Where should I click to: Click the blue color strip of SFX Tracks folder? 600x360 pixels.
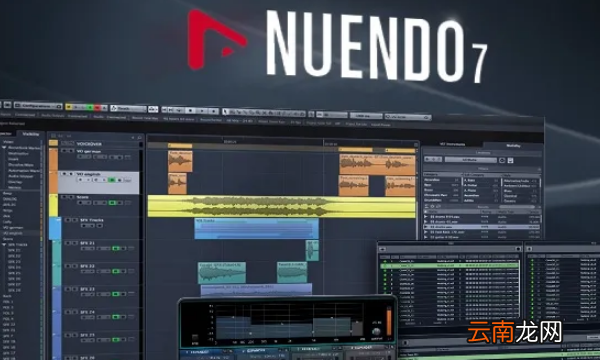click(55, 228)
